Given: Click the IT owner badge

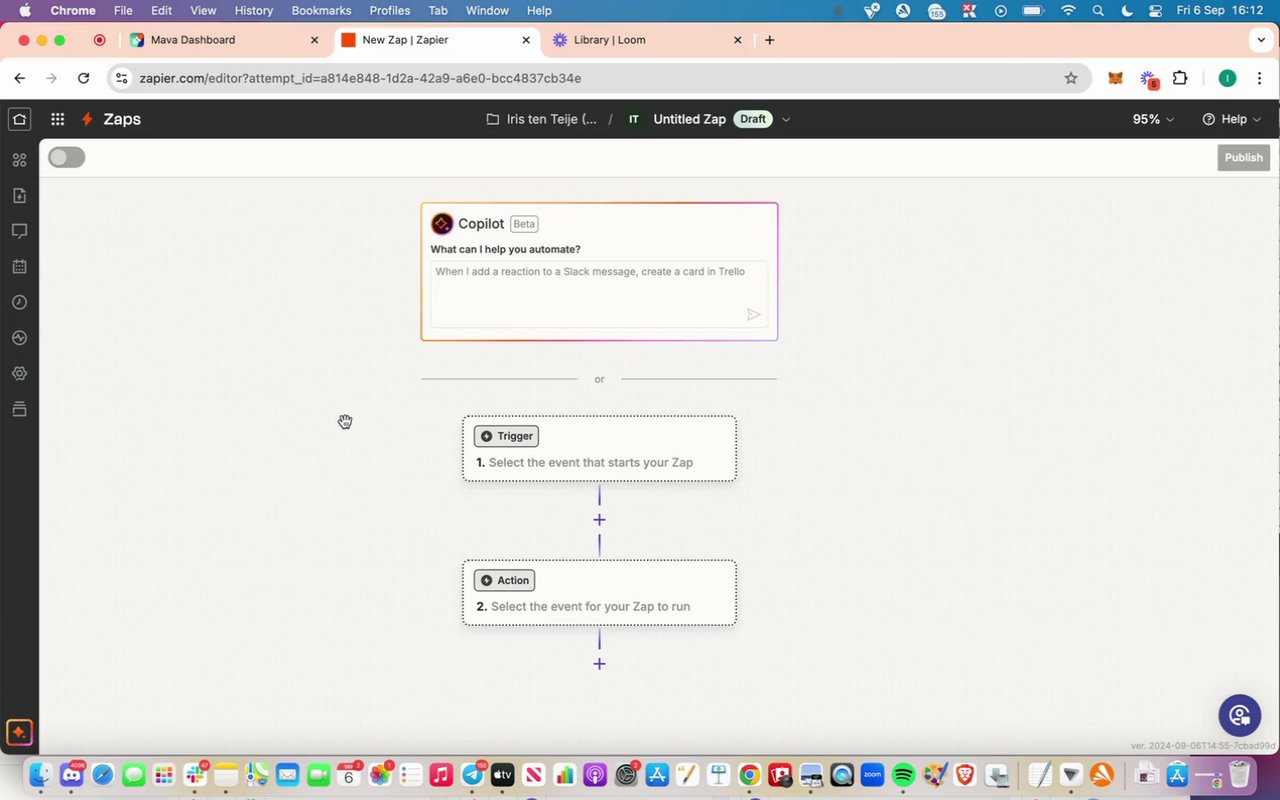Looking at the screenshot, I should (x=633, y=119).
